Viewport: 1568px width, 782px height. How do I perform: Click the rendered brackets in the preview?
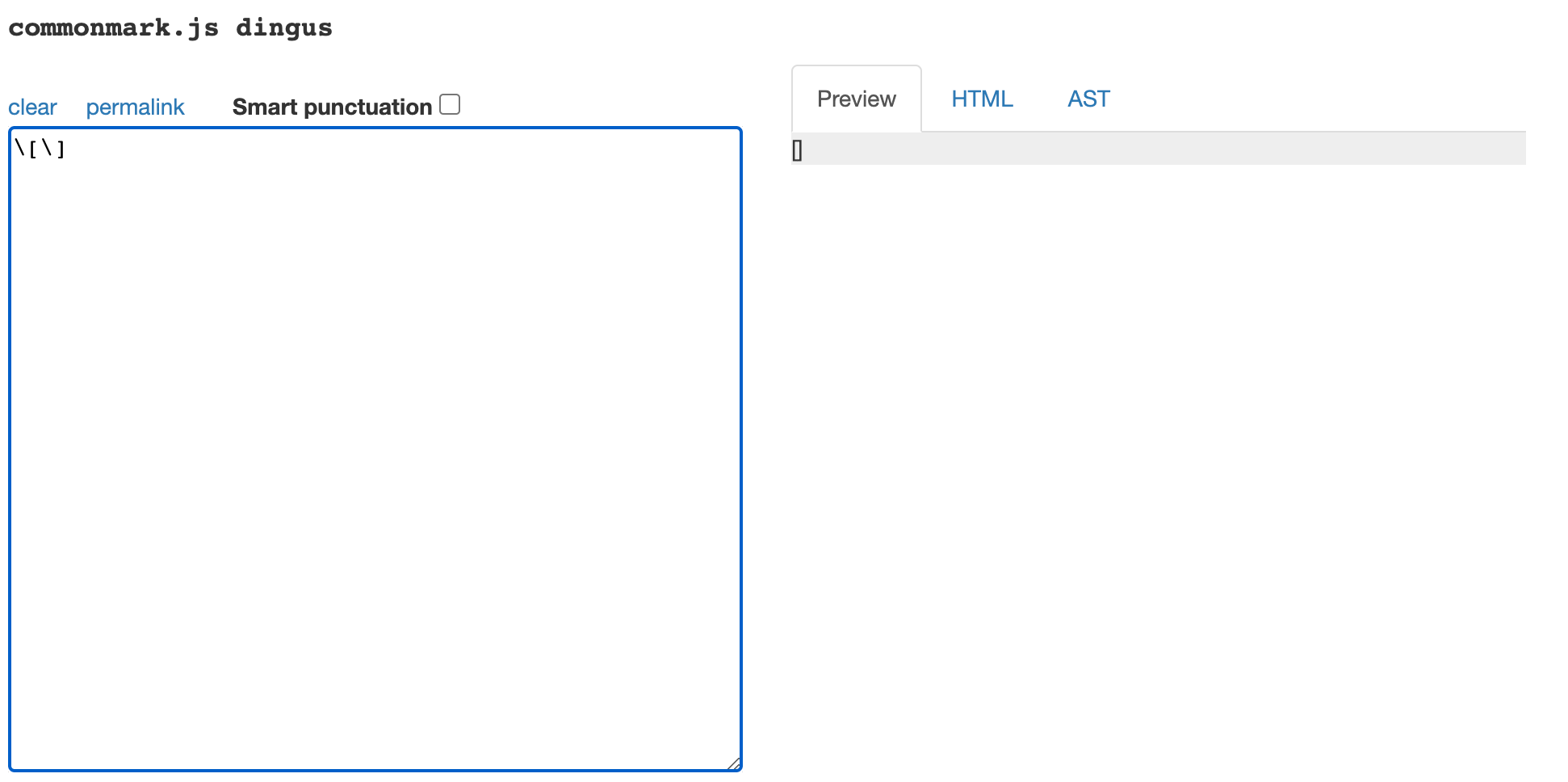point(797,151)
